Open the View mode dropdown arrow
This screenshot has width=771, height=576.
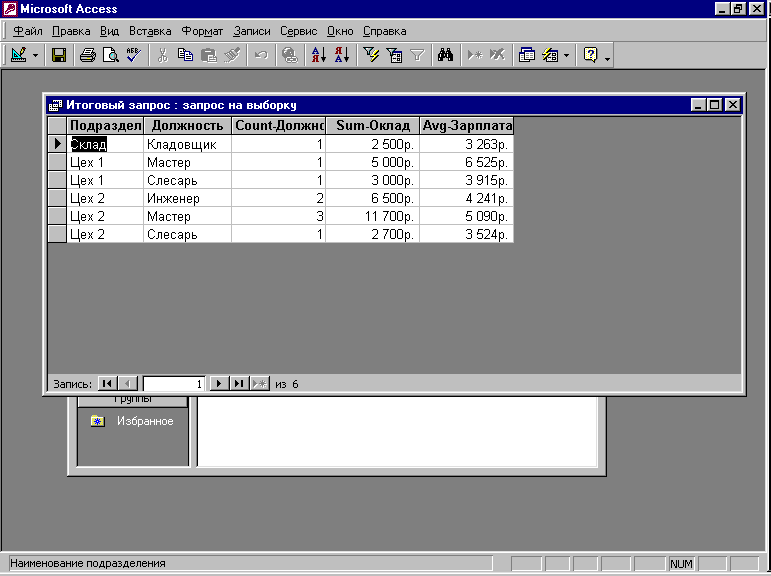(35, 56)
